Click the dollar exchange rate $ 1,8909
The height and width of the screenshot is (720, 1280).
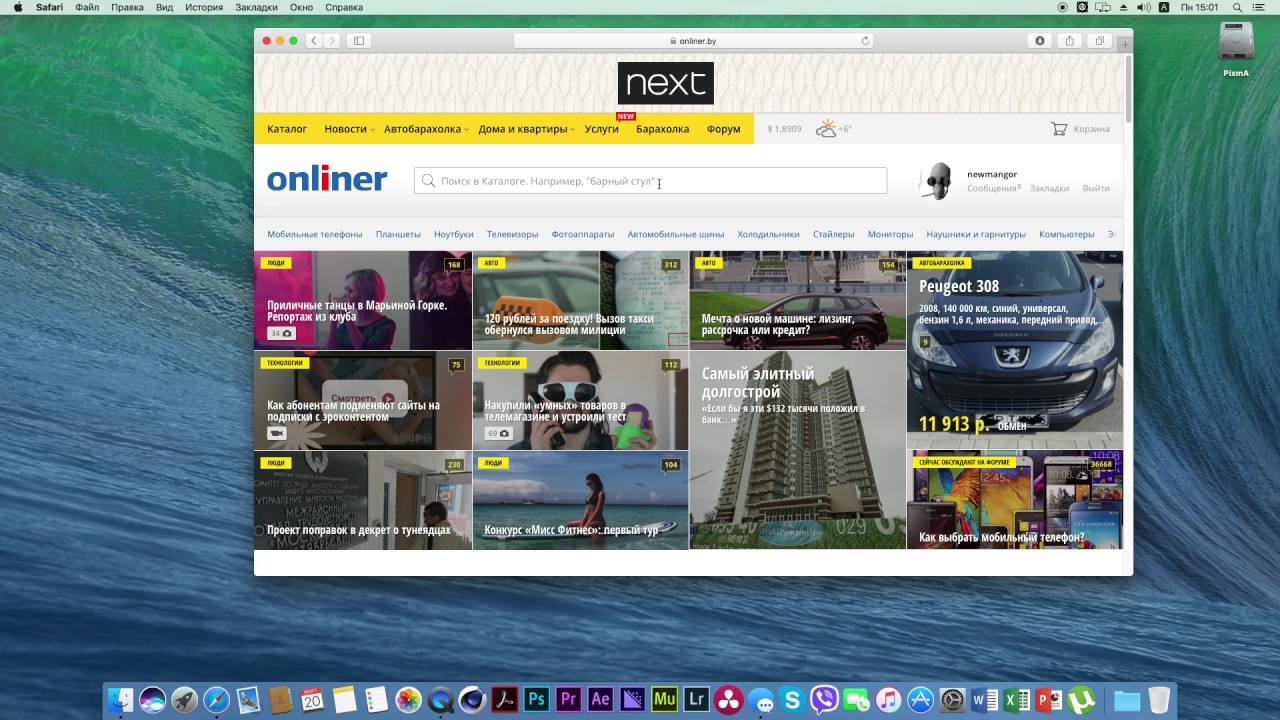click(784, 129)
